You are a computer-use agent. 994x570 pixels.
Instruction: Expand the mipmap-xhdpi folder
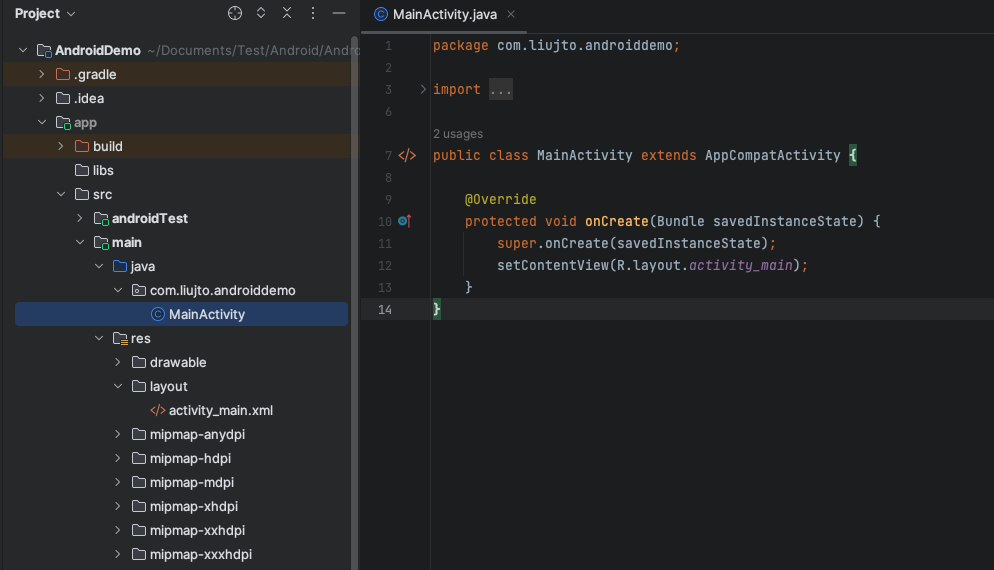(x=118, y=506)
